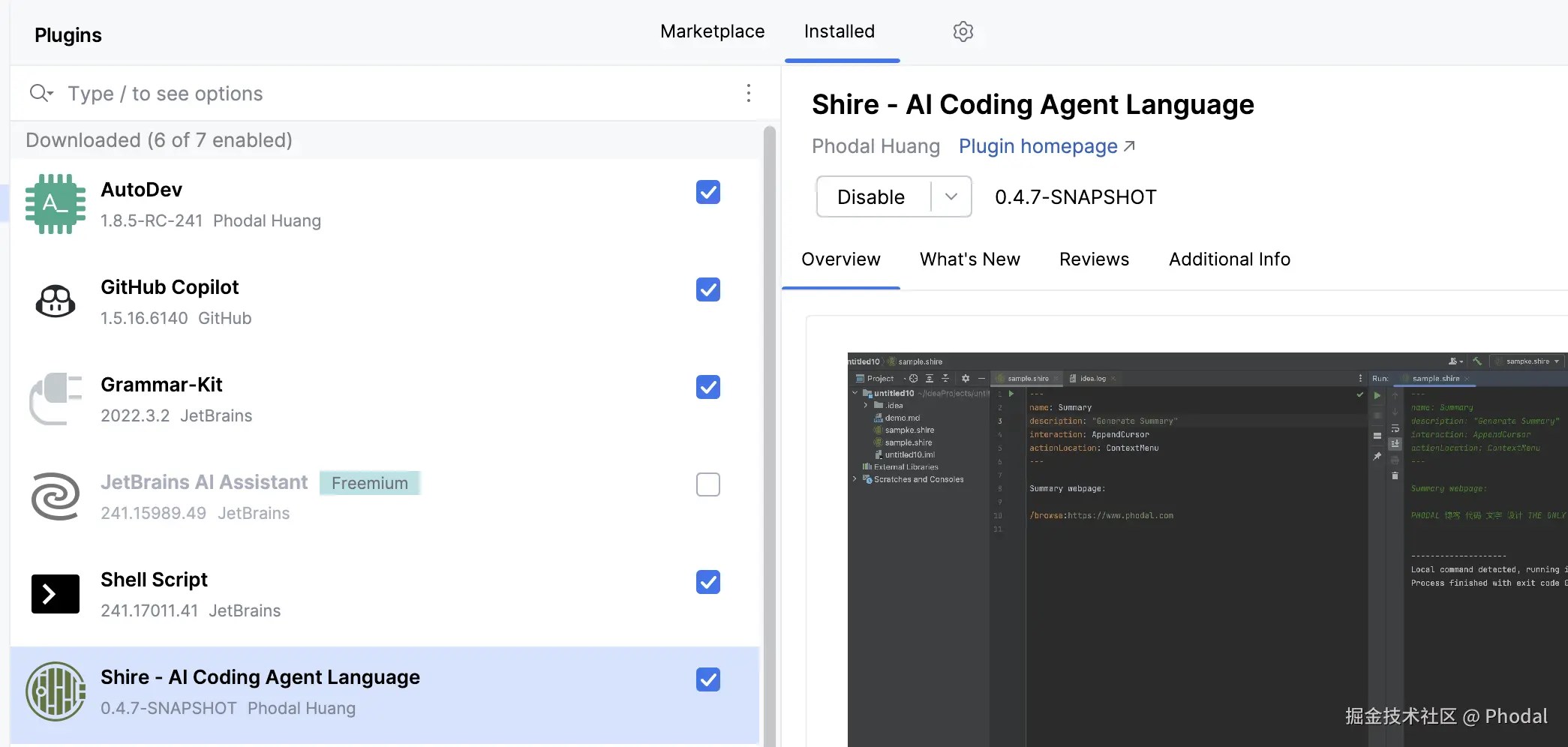
Task: Open the Disable button dropdown arrow
Action: tap(951, 196)
